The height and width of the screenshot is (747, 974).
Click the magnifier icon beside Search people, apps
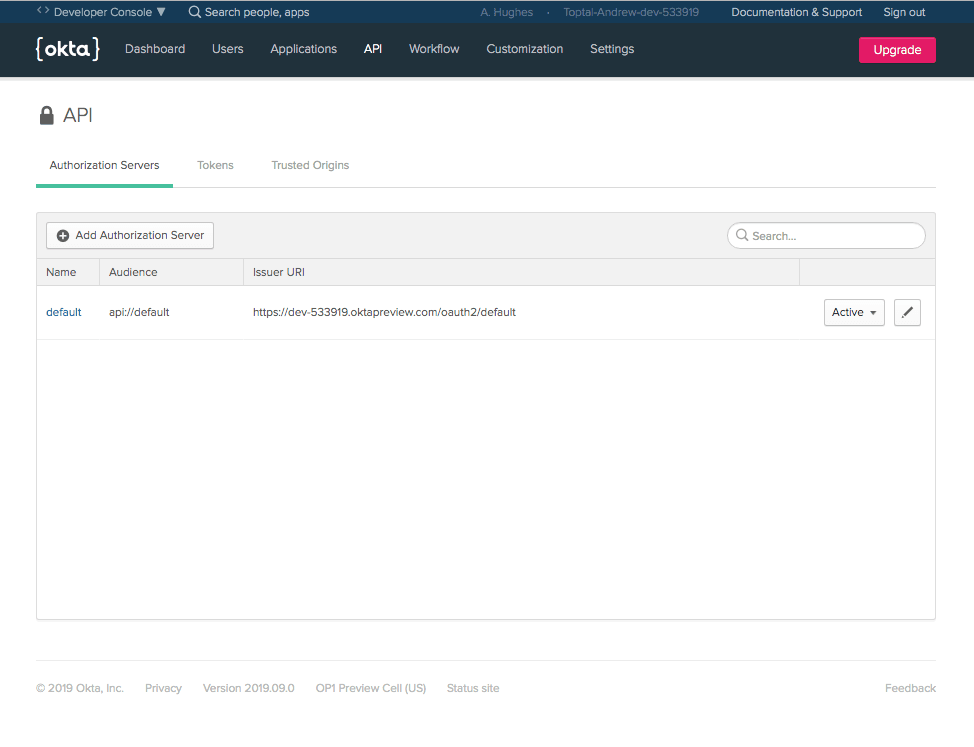point(194,12)
